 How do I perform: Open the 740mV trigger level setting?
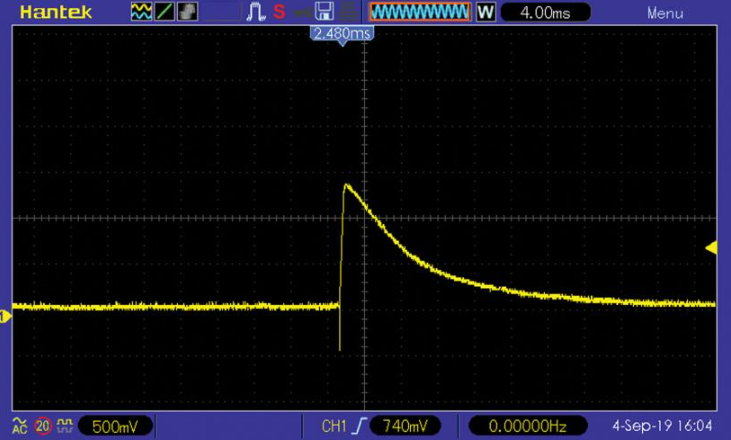click(x=406, y=427)
